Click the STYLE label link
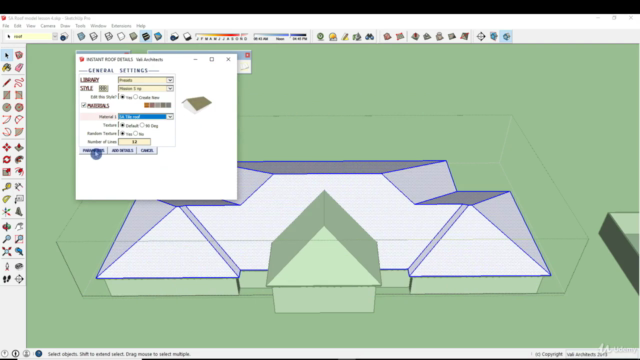The width and height of the screenshot is (640, 360). [x=87, y=88]
